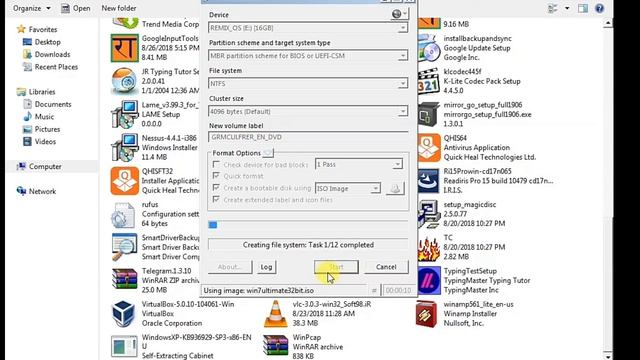
Task: Click the Explorer scrollbar up arrow
Action: tap(608, 24)
